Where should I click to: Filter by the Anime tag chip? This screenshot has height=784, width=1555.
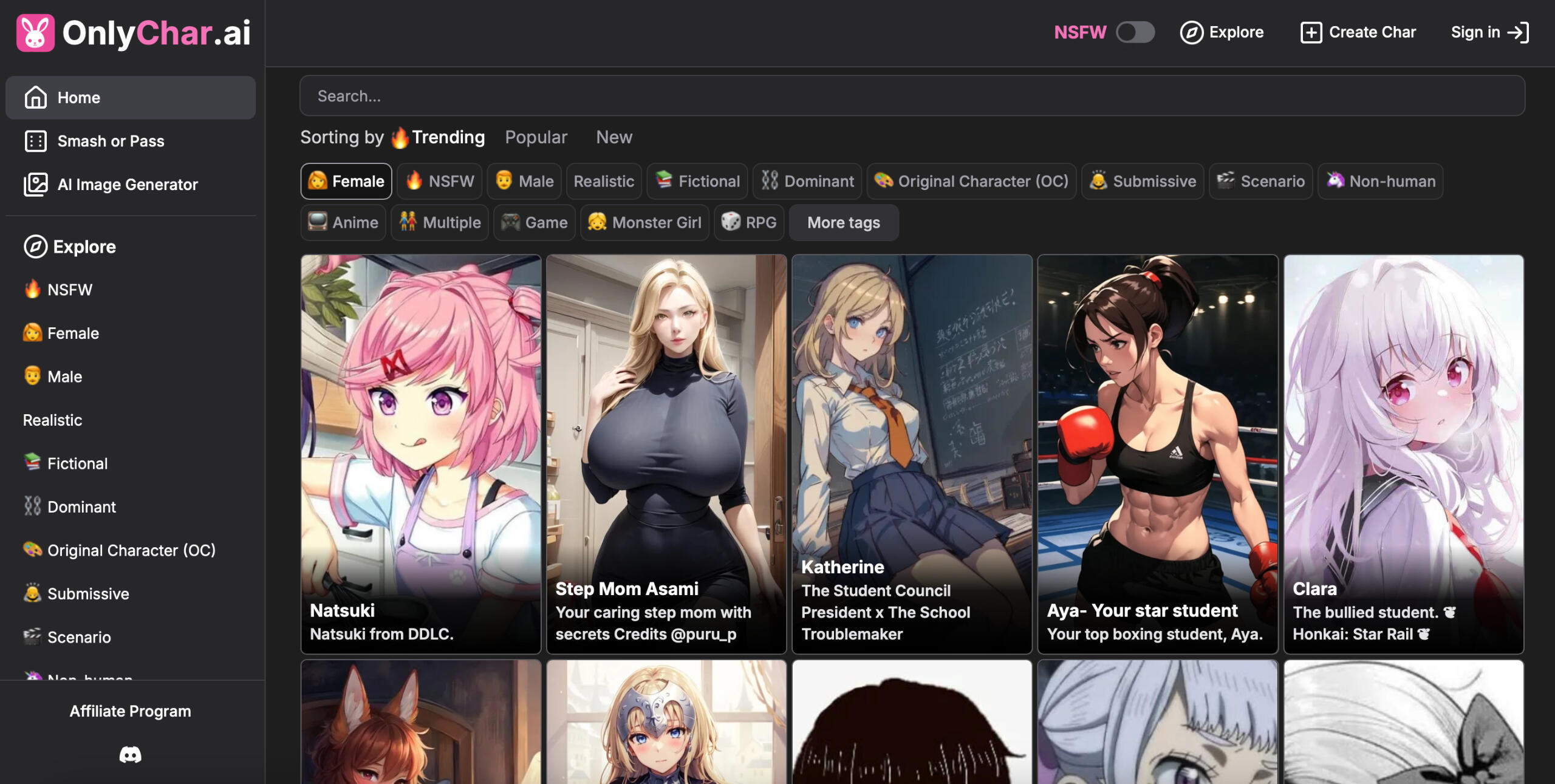coord(344,222)
